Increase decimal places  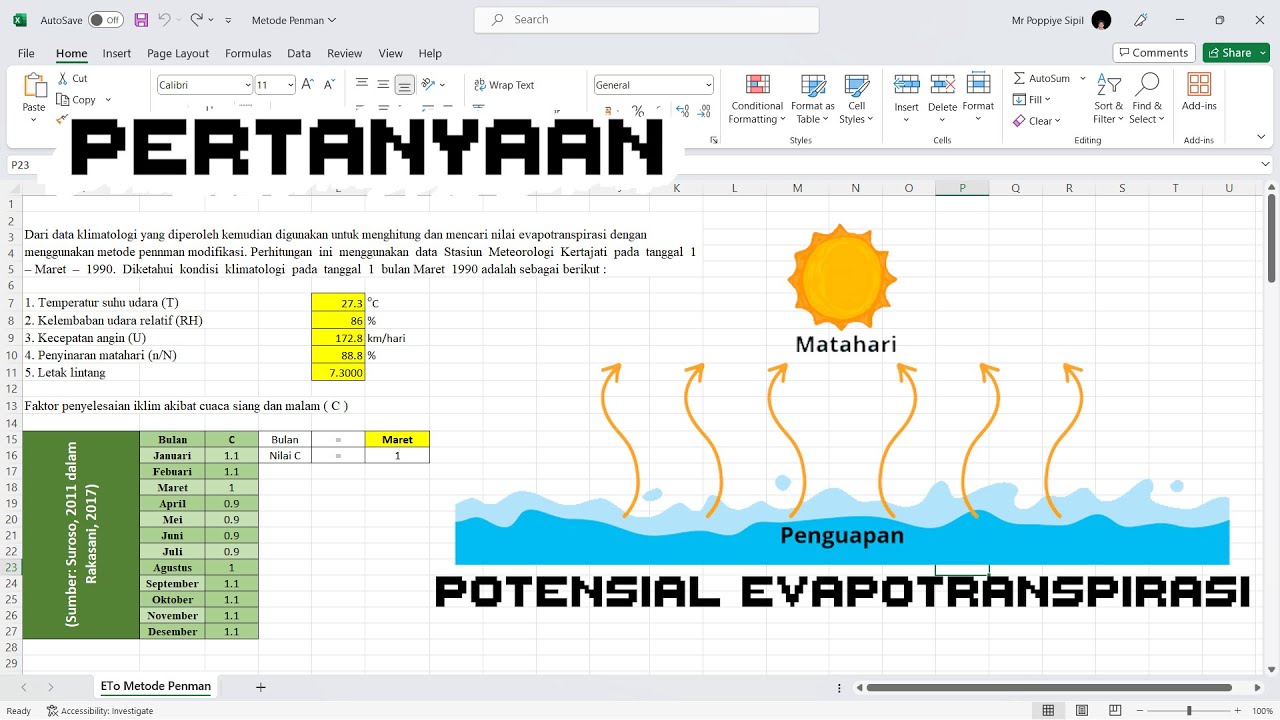tap(683, 110)
